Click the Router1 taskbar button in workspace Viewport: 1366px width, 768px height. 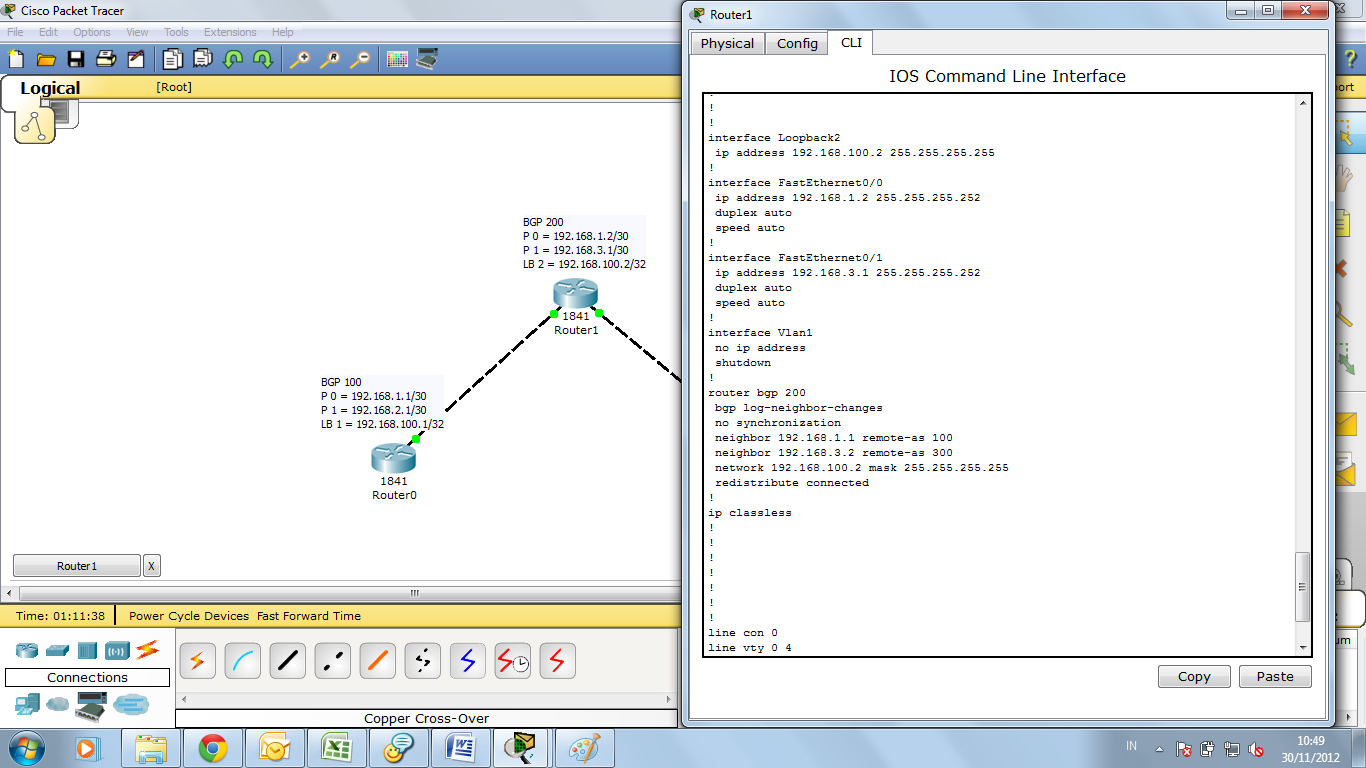click(x=77, y=566)
